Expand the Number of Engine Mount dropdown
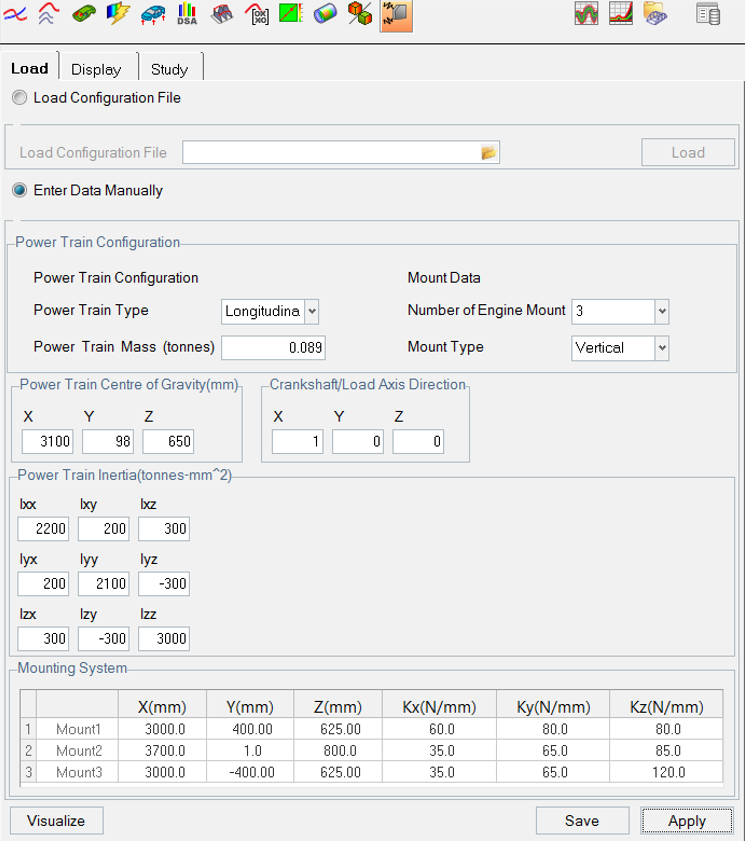This screenshot has width=745, height=842. pyautogui.click(x=660, y=311)
